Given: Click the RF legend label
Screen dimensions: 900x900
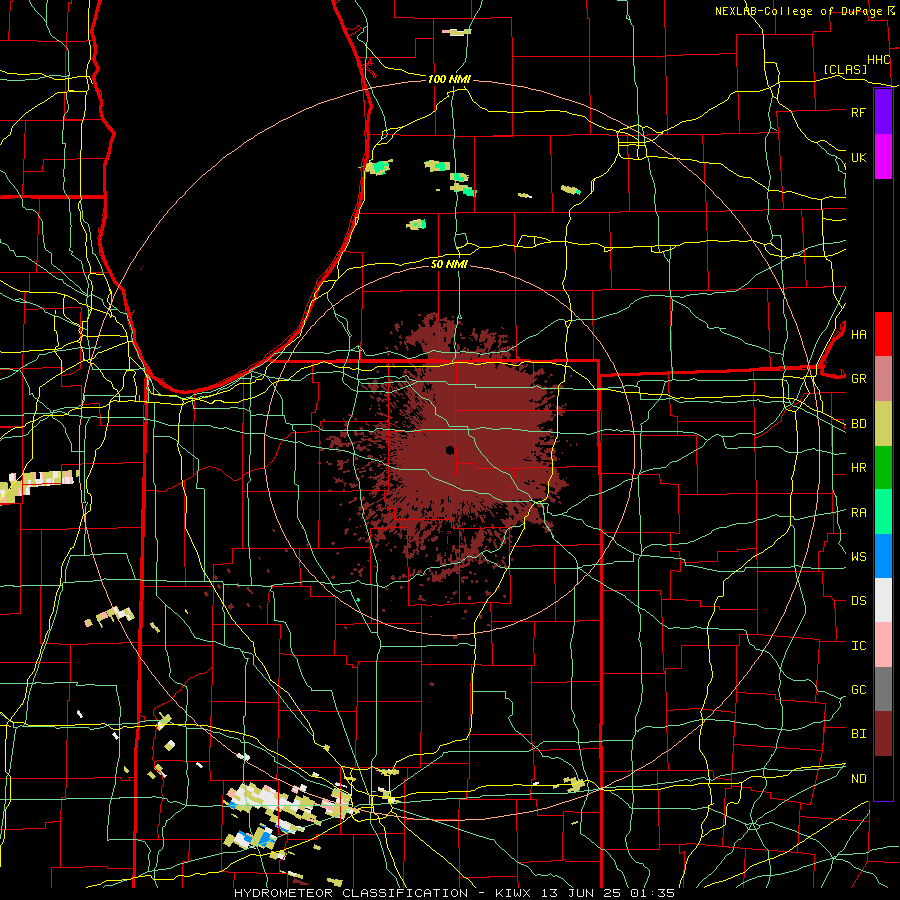Looking at the screenshot, I should click(x=858, y=112).
